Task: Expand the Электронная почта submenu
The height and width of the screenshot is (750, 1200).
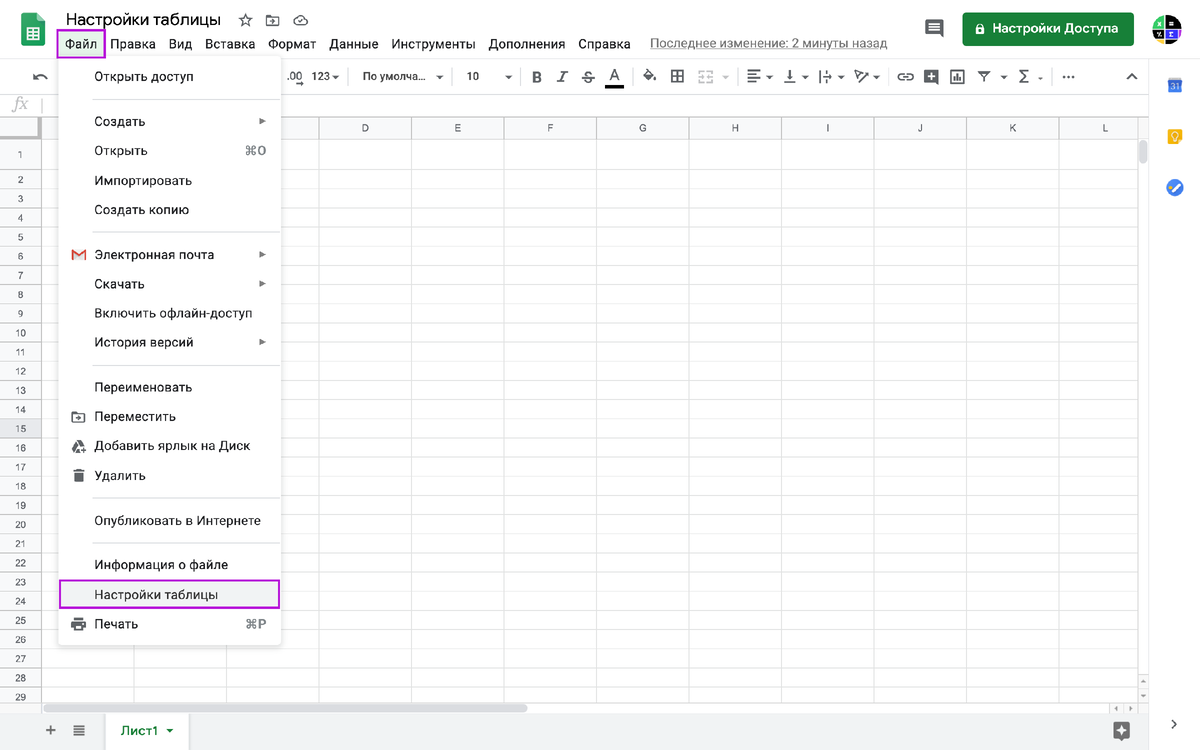Action: 170,254
